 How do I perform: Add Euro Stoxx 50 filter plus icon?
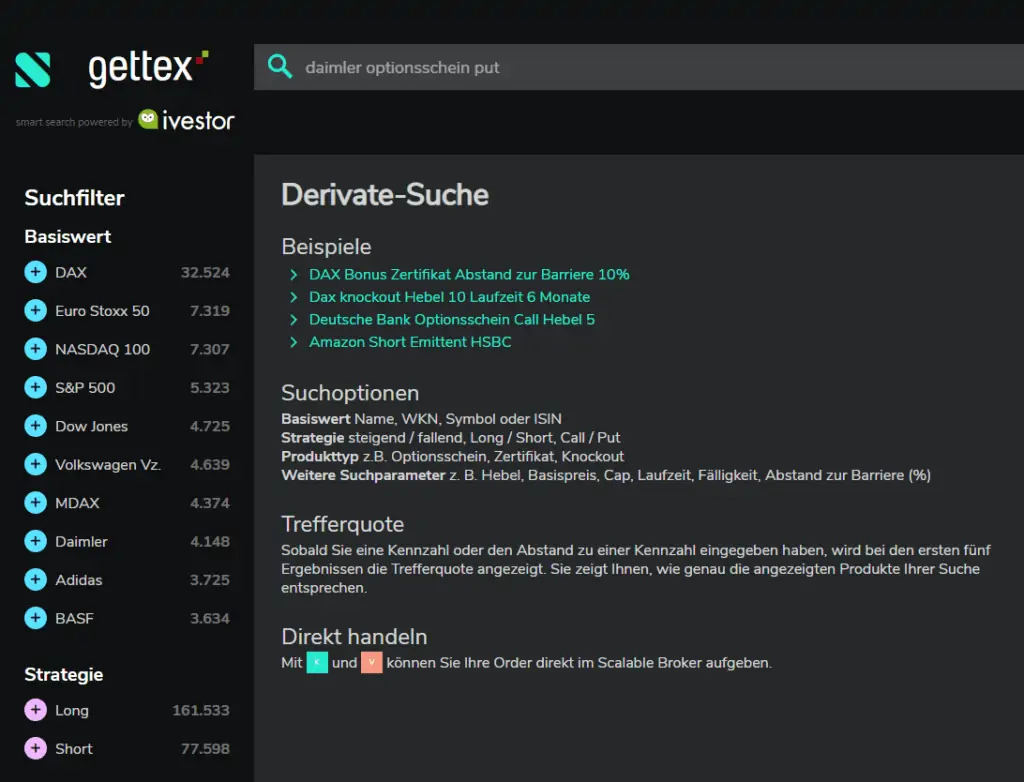click(35, 310)
